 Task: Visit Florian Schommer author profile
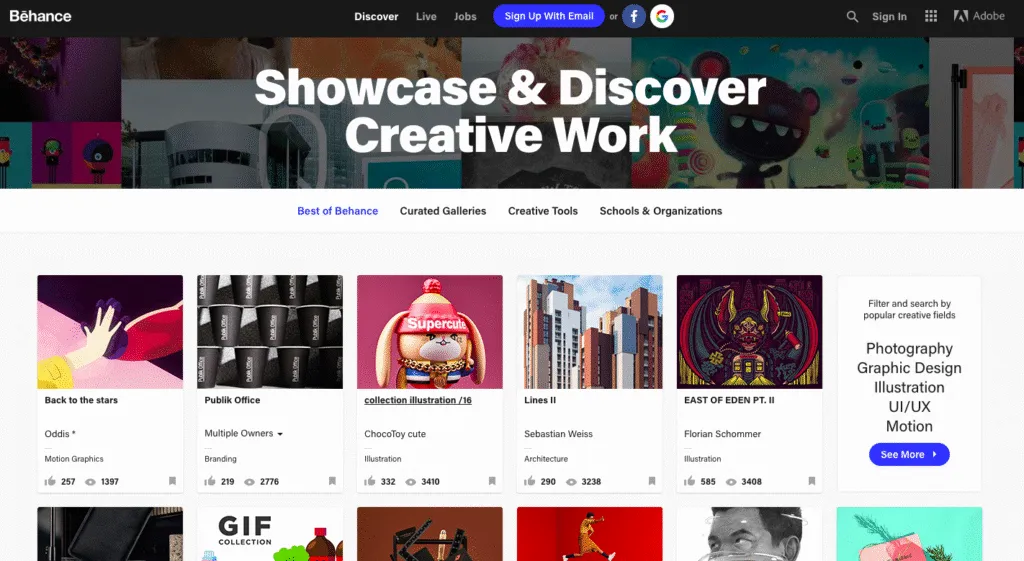(722, 434)
